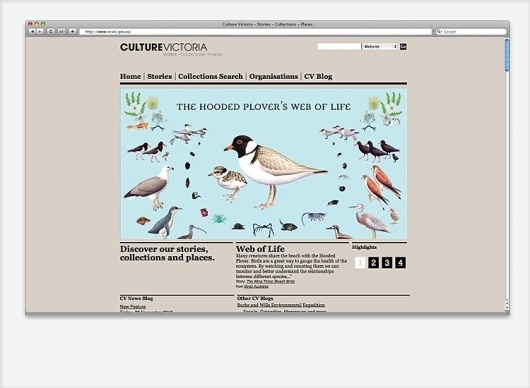This screenshot has height=388, width=530.
Task: Click the CV News Blog heading
Action: (137, 298)
